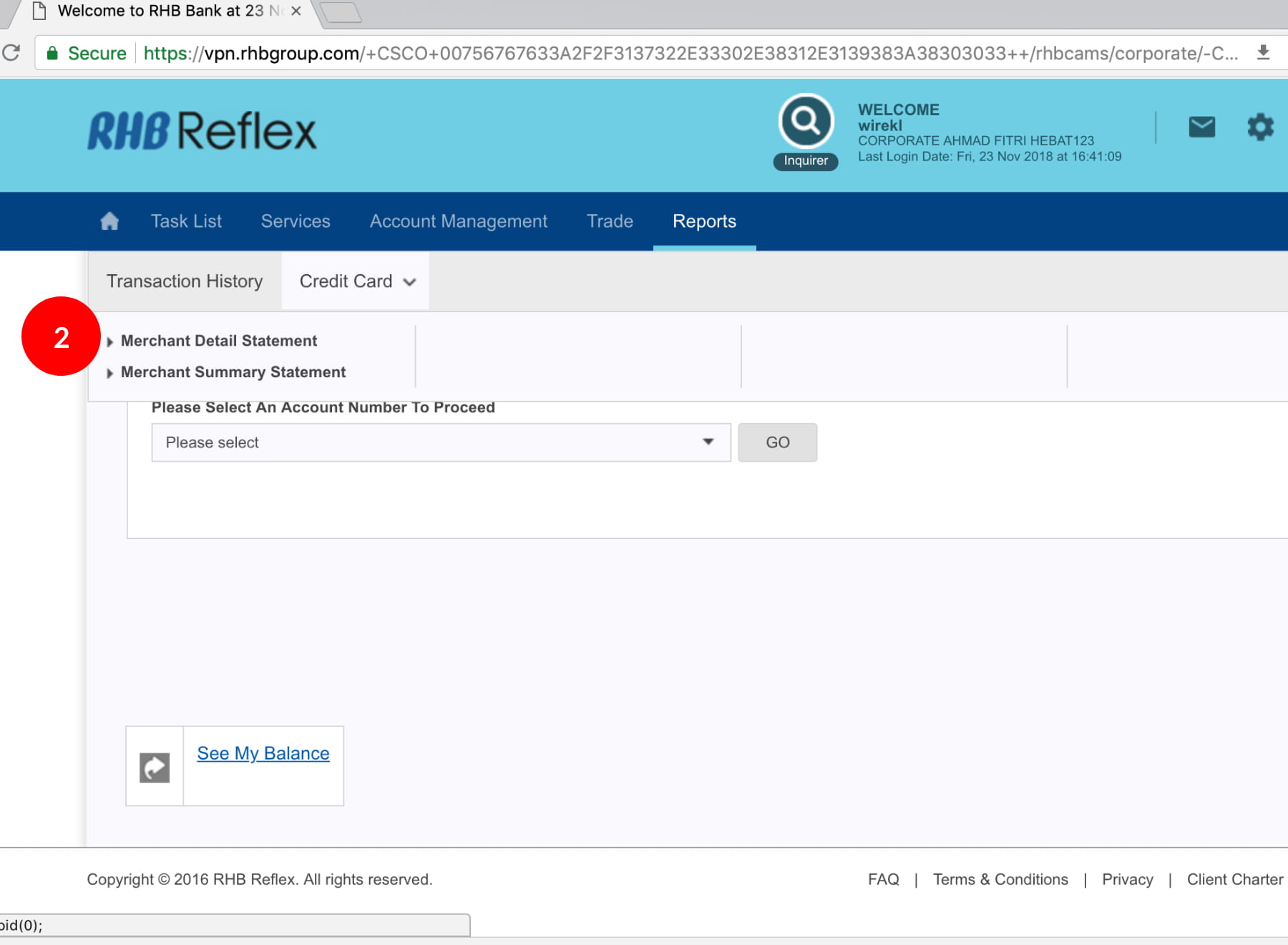Click the Inquirer magnifier profile icon
The height and width of the screenshot is (945, 1288).
tap(806, 122)
